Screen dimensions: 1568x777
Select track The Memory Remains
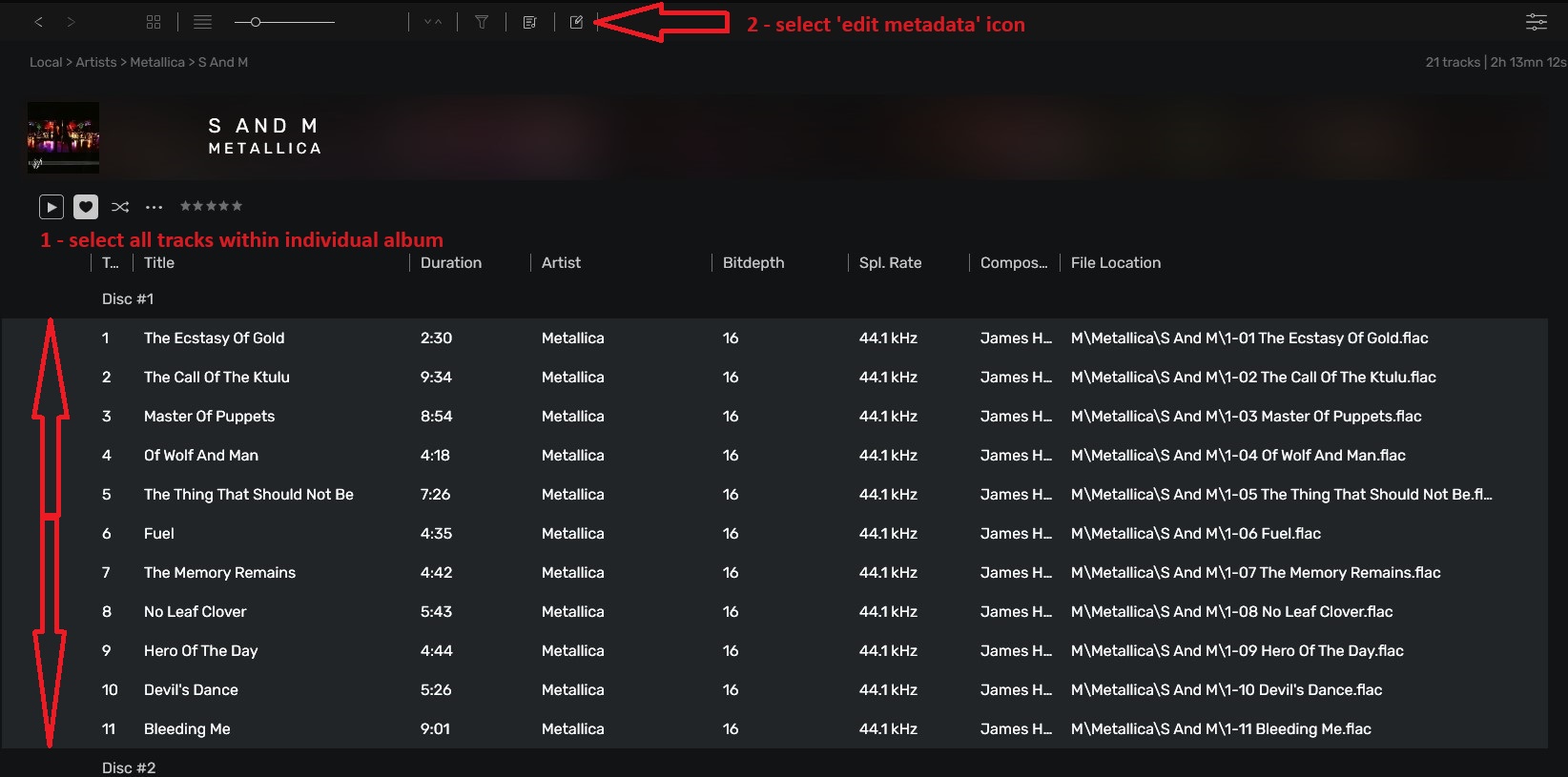pos(774,573)
